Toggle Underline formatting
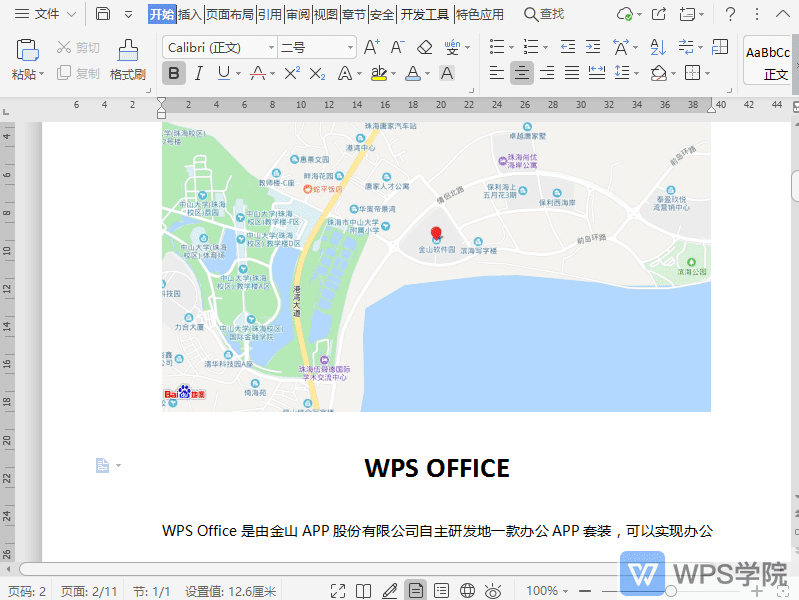Image resolution: width=799 pixels, height=600 pixels. point(224,74)
